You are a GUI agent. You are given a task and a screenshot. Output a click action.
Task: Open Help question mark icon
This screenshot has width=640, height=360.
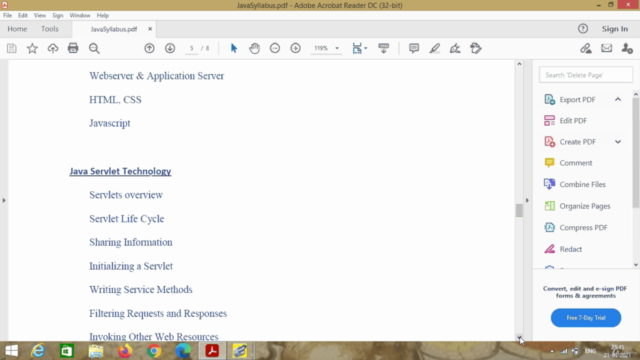point(583,29)
